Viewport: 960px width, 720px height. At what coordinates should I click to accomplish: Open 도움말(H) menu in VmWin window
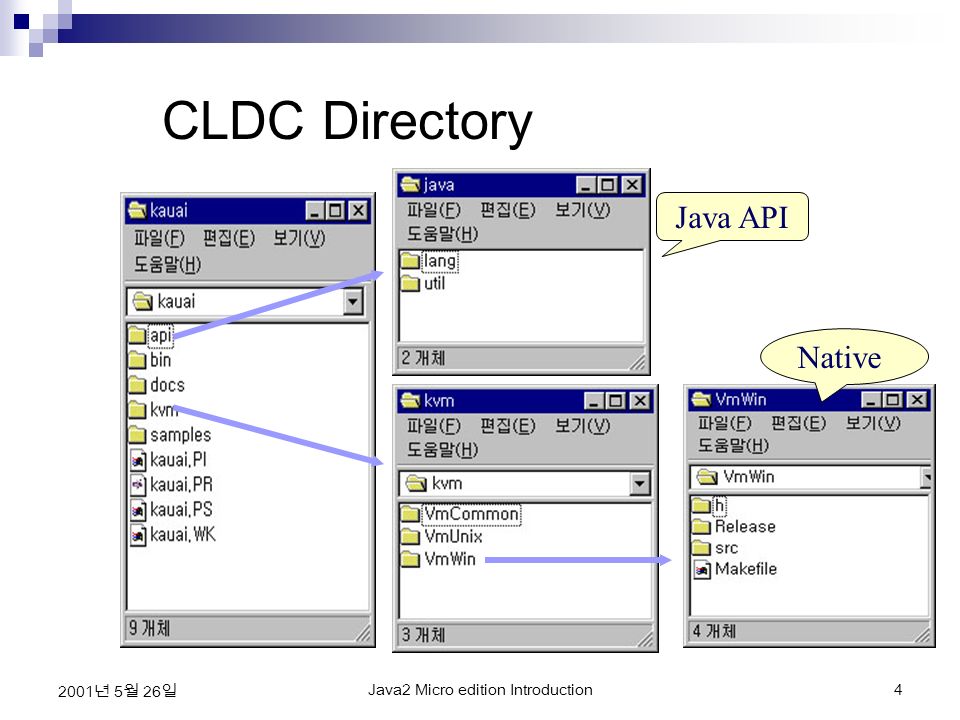point(733,446)
